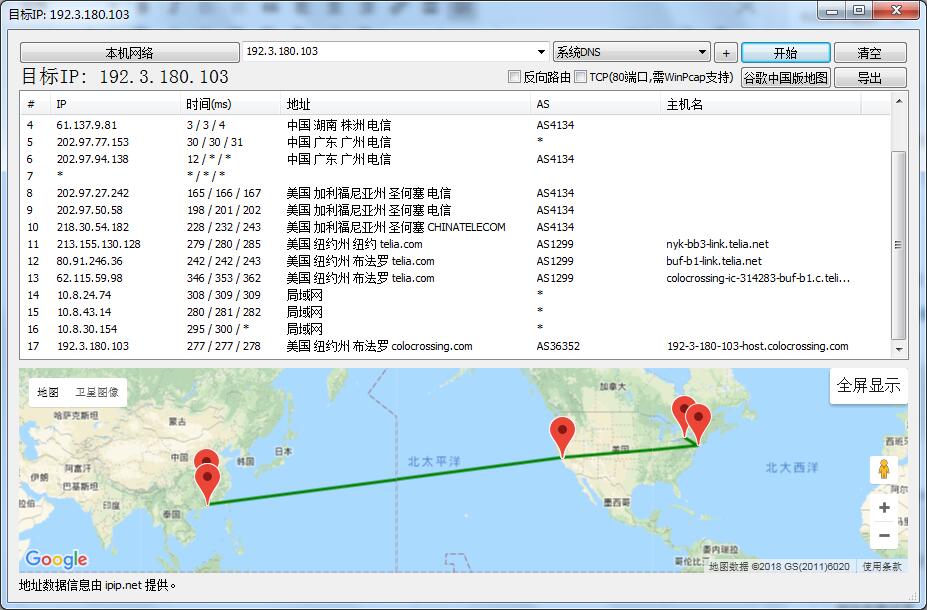Click the 导出 export button
Viewport: 927px width, 610px height.
coord(869,78)
